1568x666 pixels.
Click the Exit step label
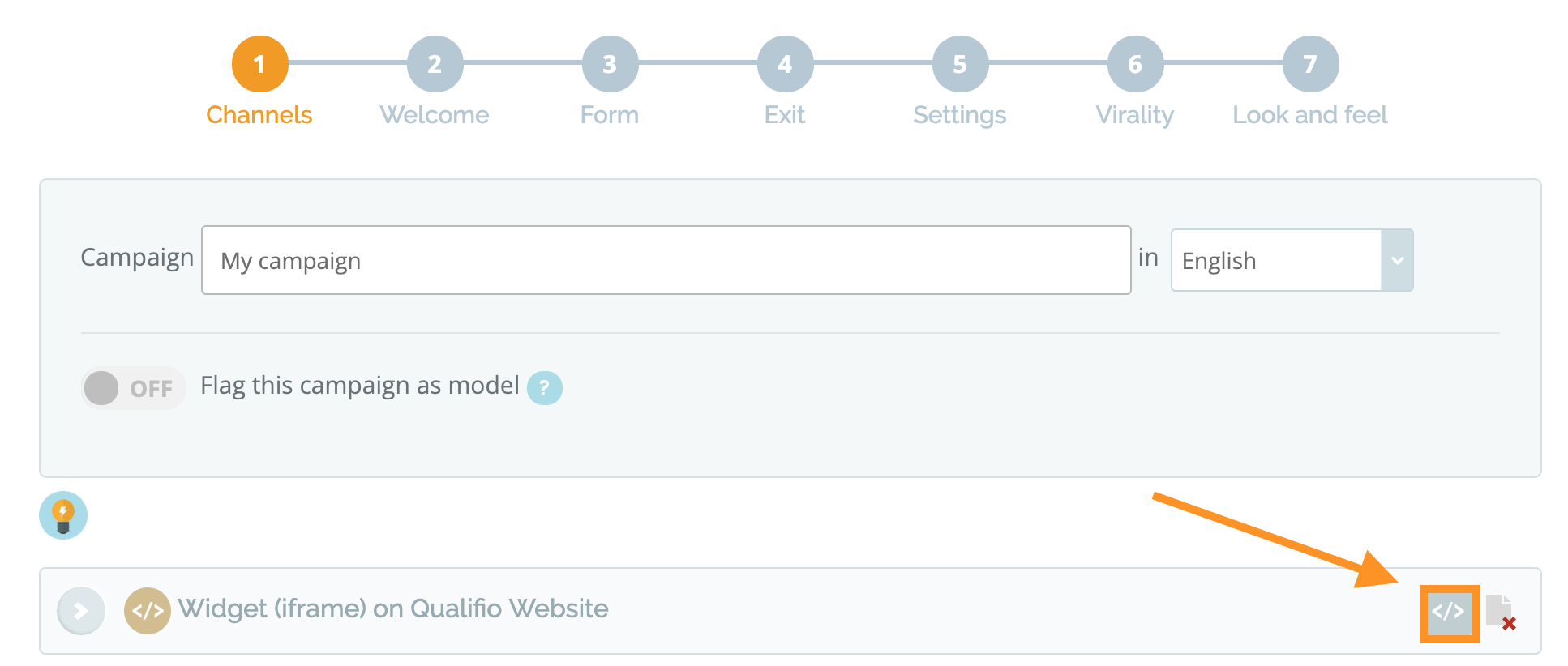point(785,115)
